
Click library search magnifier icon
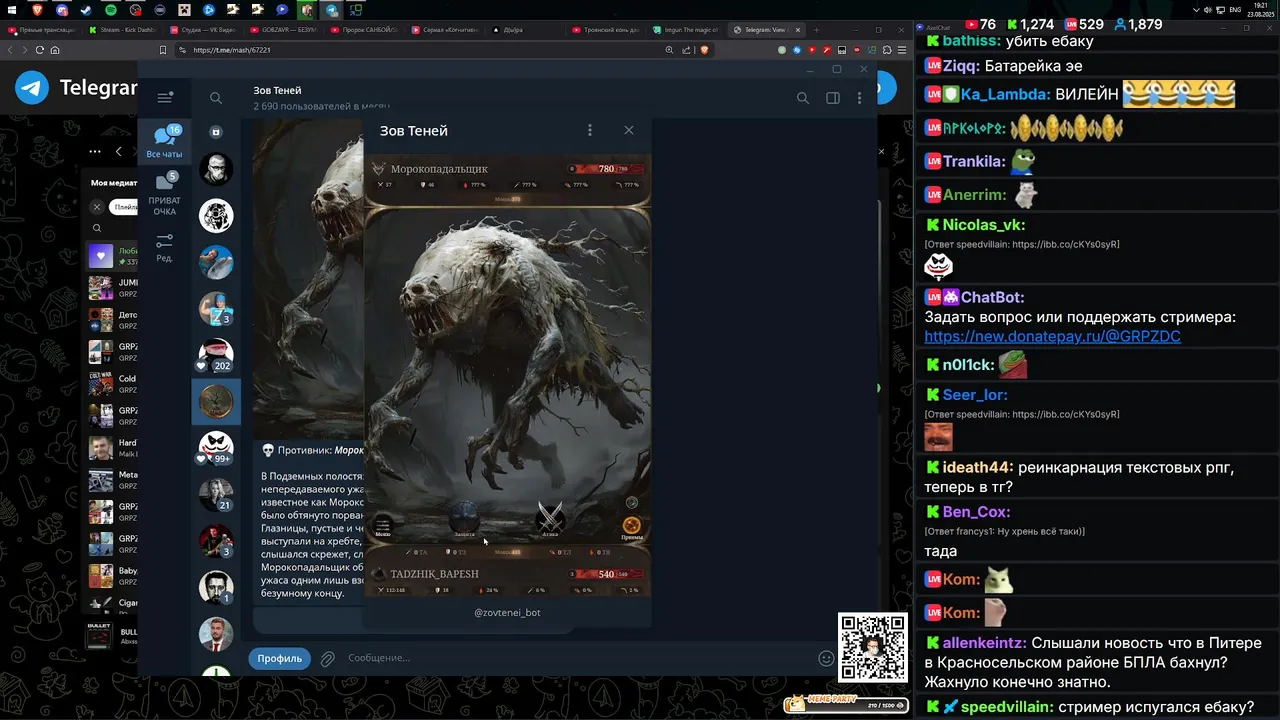point(97,228)
